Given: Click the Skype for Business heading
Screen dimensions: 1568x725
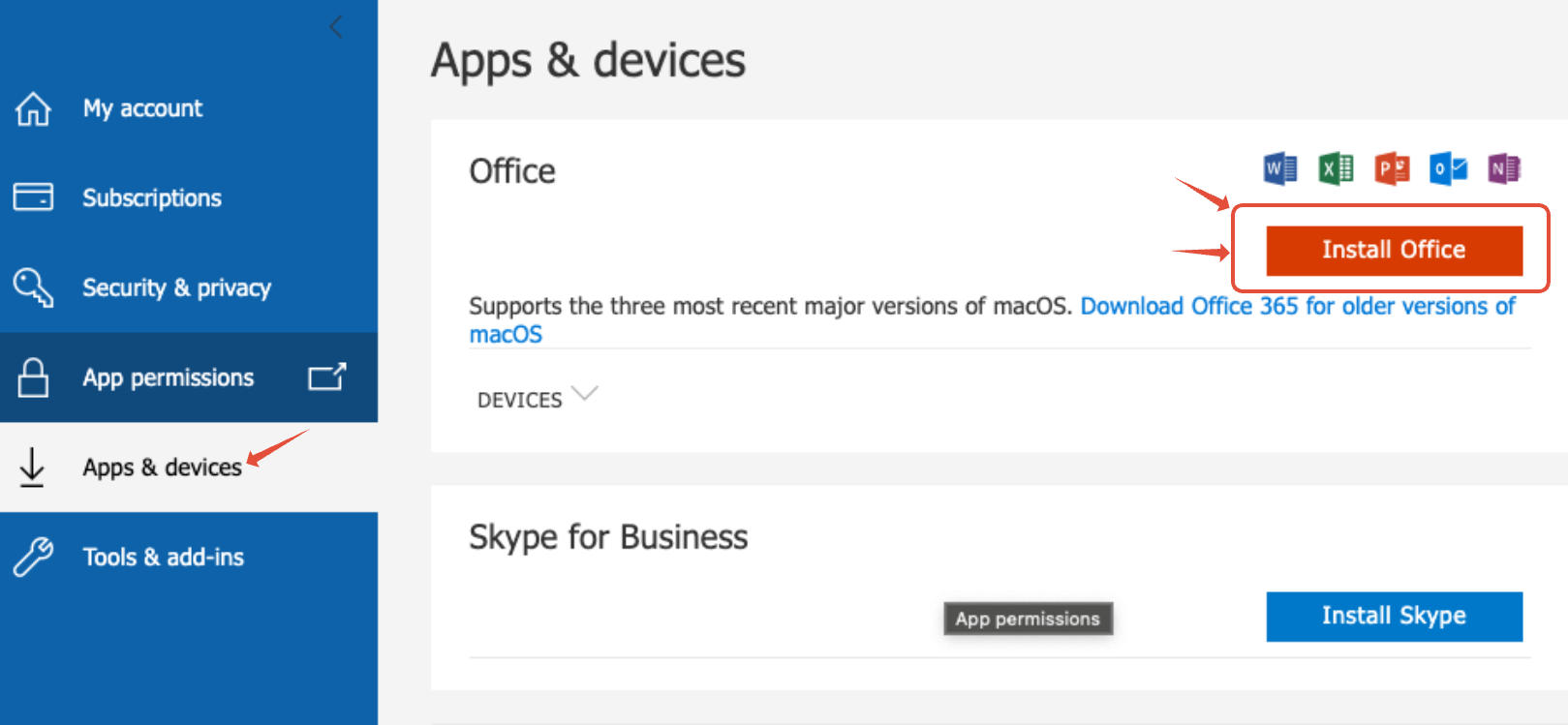Looking at the screenshot, I should point(608,537).
